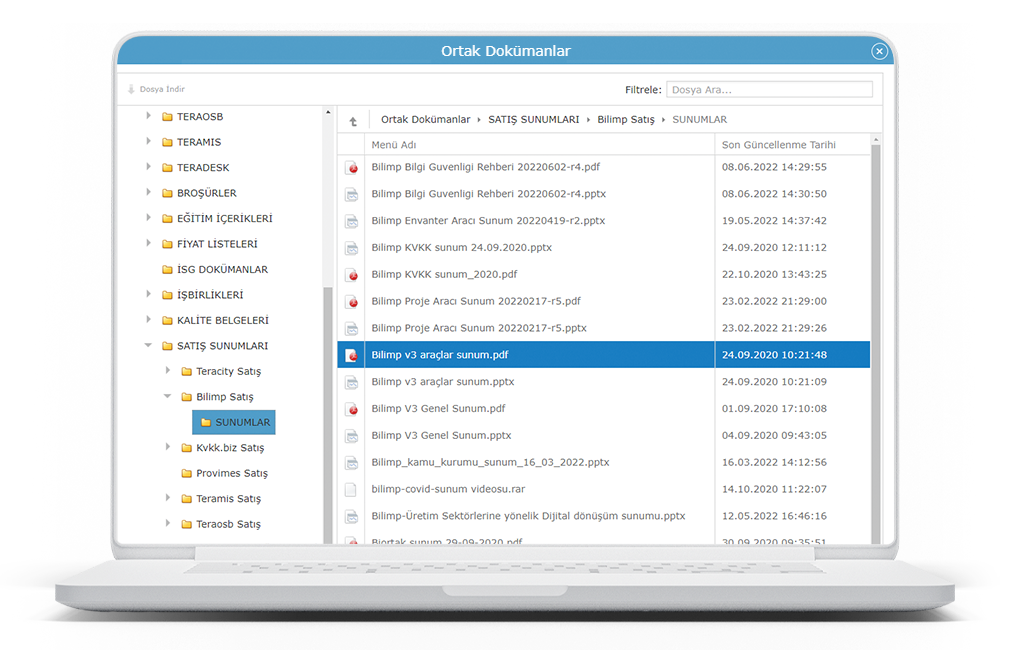Select the Kvkk.biz Satış folder
The width and height of the screenshot is (1012, 650).
pyautogui.click(x=230, y=448)
